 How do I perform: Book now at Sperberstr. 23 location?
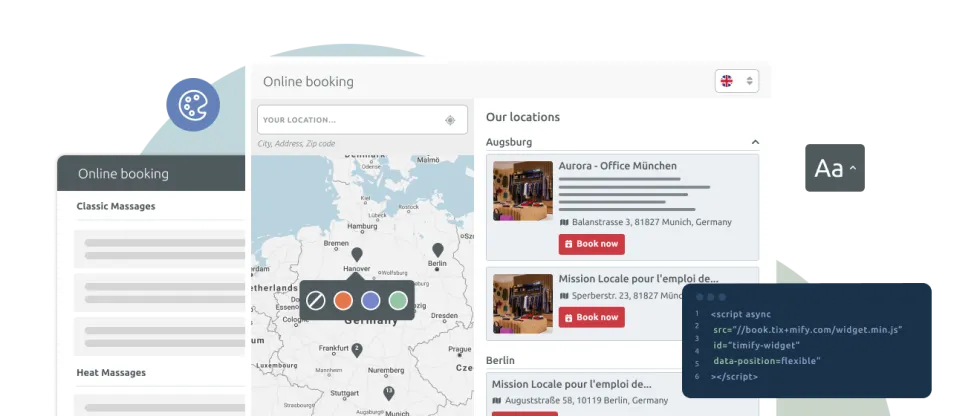(x=591, y=318)
